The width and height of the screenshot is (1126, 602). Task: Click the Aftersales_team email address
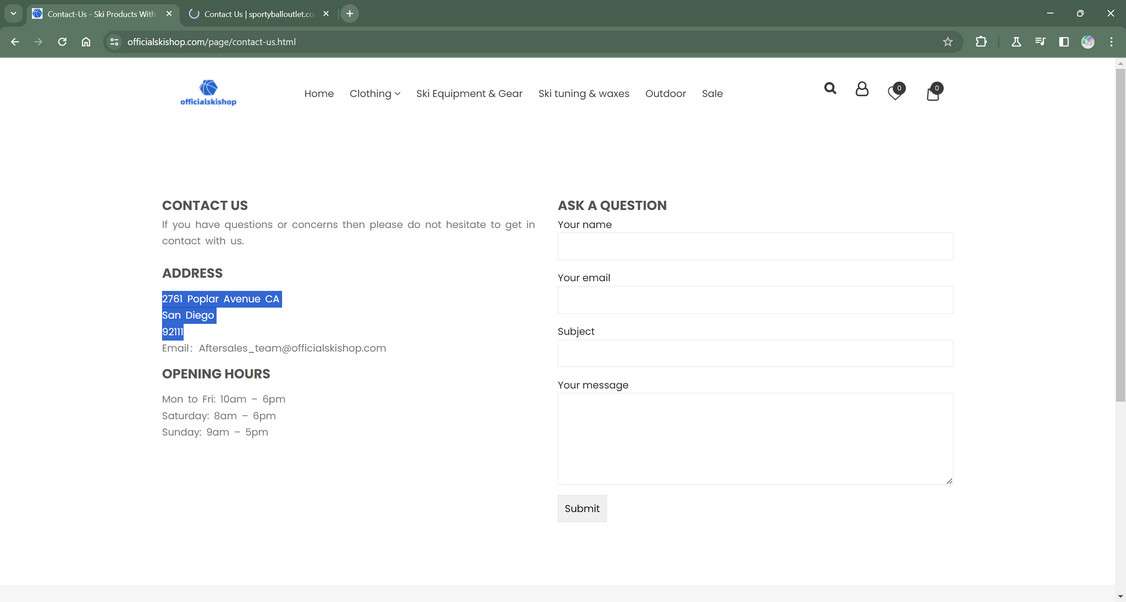click(292, 348)
